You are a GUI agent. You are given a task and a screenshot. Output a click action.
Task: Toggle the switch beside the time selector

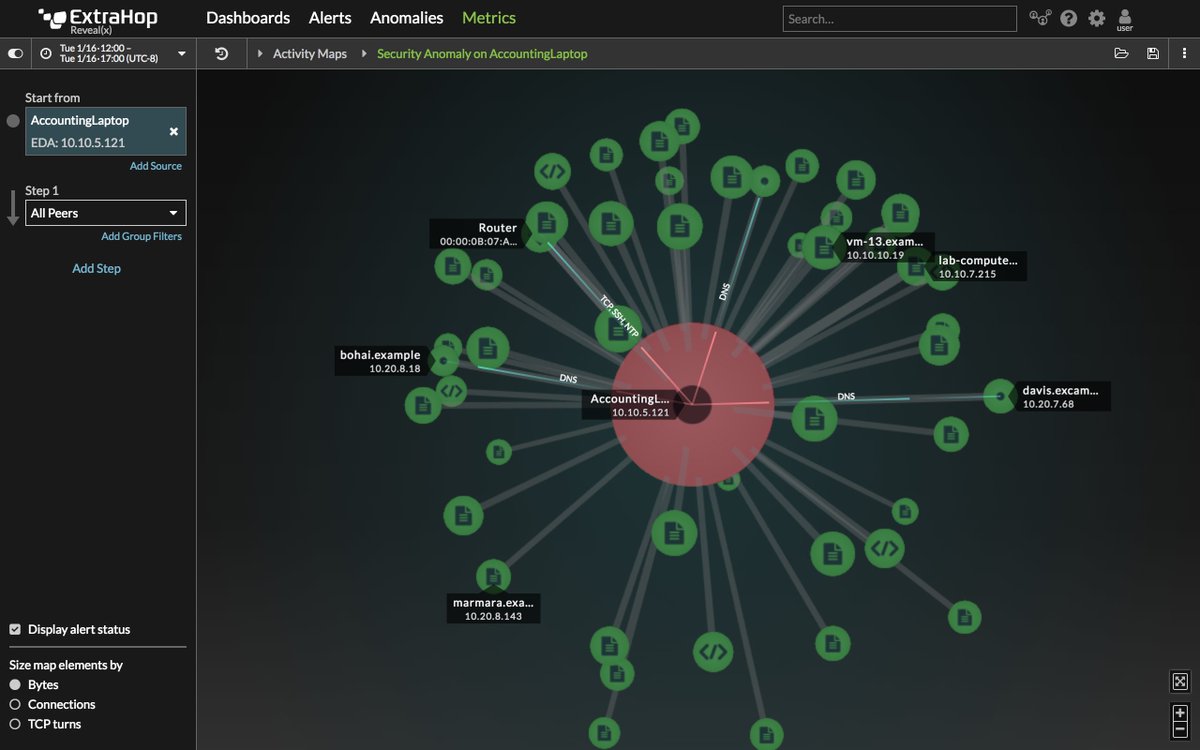click(16, 53)
